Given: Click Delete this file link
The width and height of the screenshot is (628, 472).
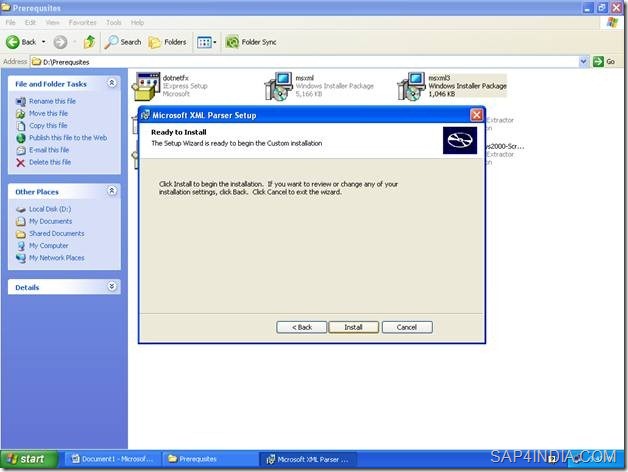Looking at the screenshot, I should click(50, 162).
